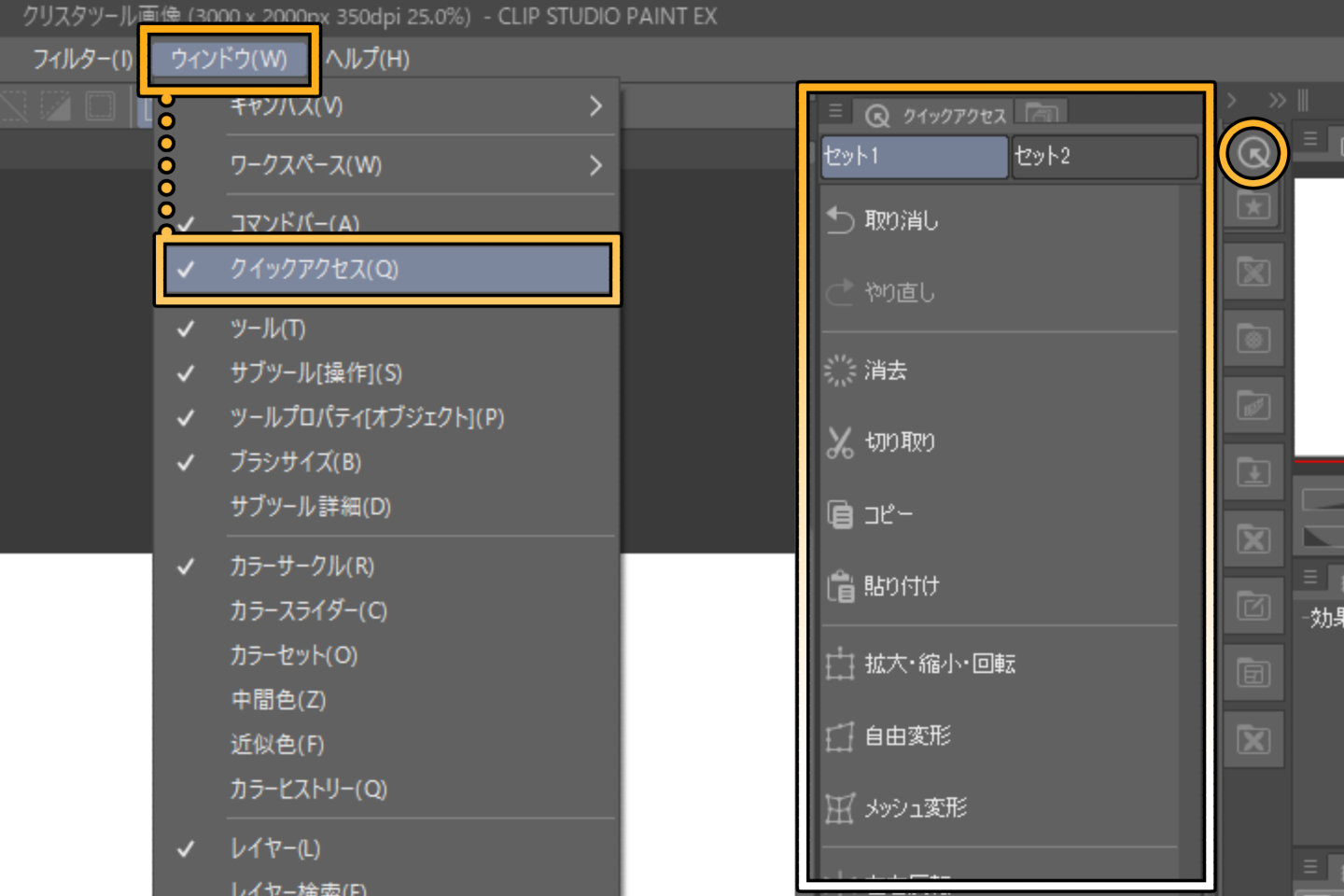Click the Quick Access panel vertical scrollbar
The height and width of the screenshot is (896, 1344).
tap(1190, 532)
